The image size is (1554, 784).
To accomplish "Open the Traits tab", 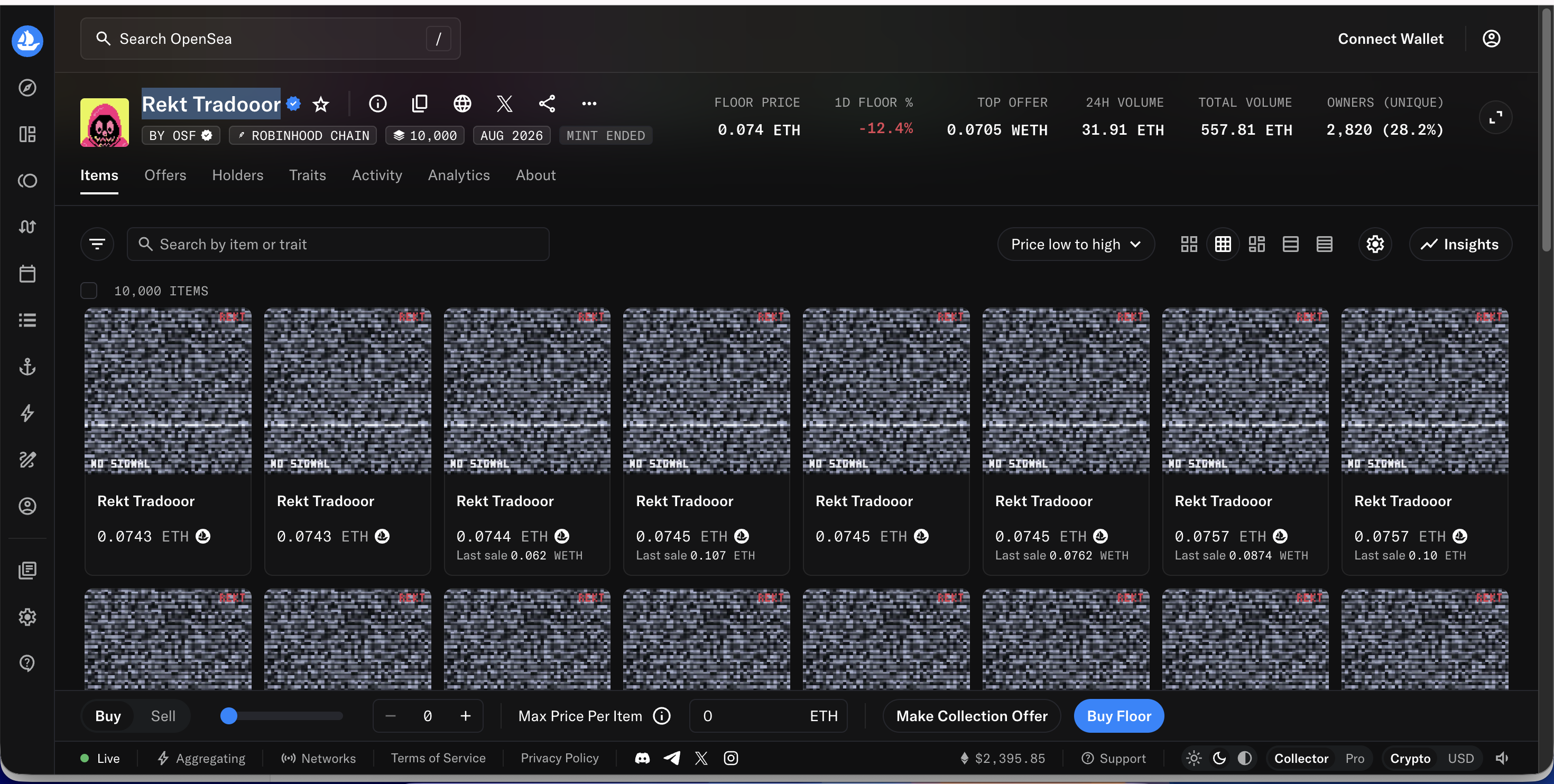I will (x=307, y=175).
